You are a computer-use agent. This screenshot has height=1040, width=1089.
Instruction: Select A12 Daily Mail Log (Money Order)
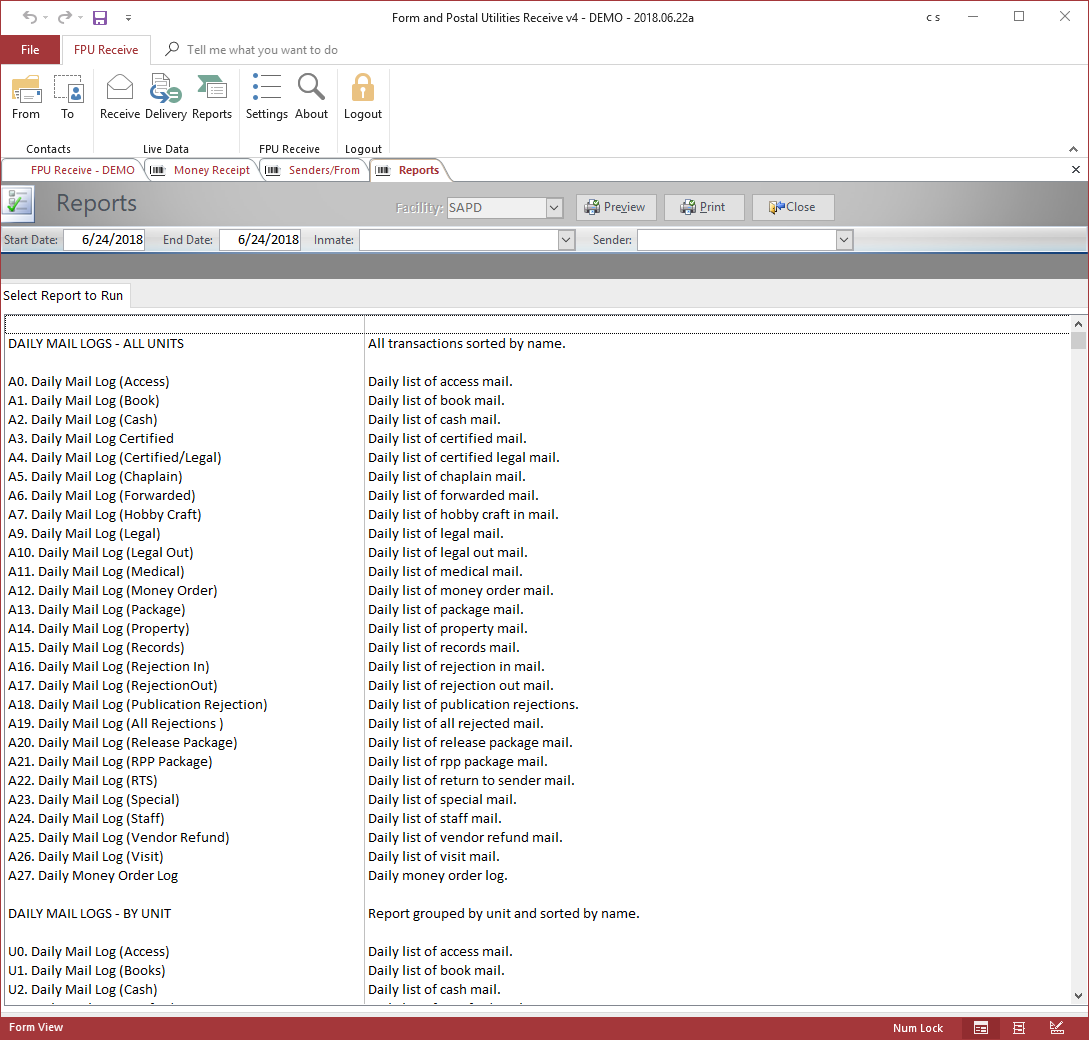coord(112,591)
